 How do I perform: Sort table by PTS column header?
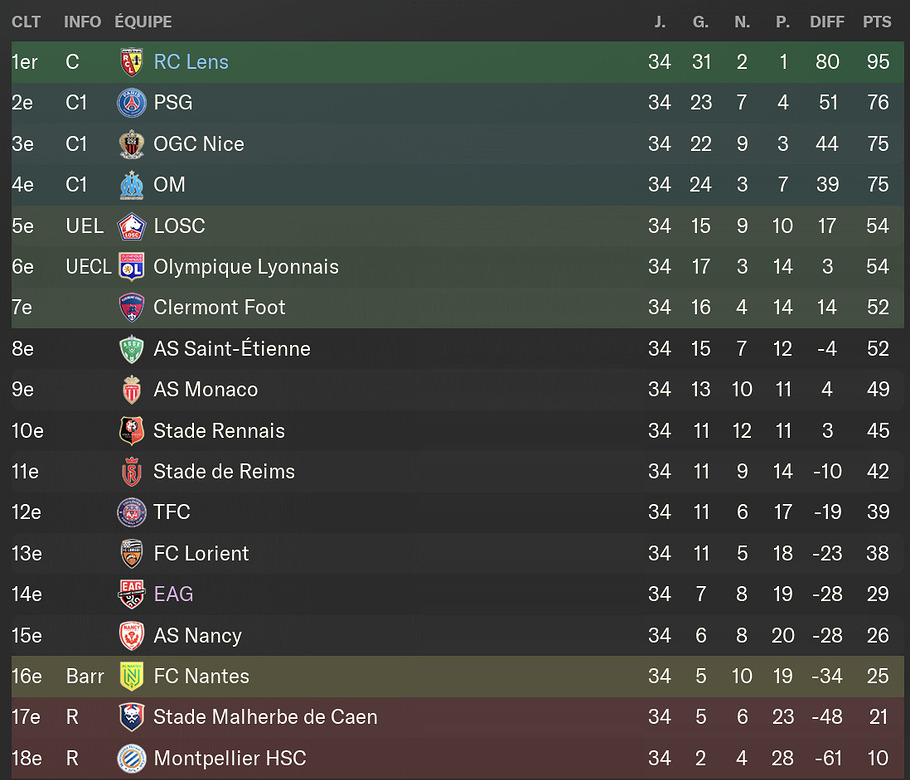click(877, 21)
